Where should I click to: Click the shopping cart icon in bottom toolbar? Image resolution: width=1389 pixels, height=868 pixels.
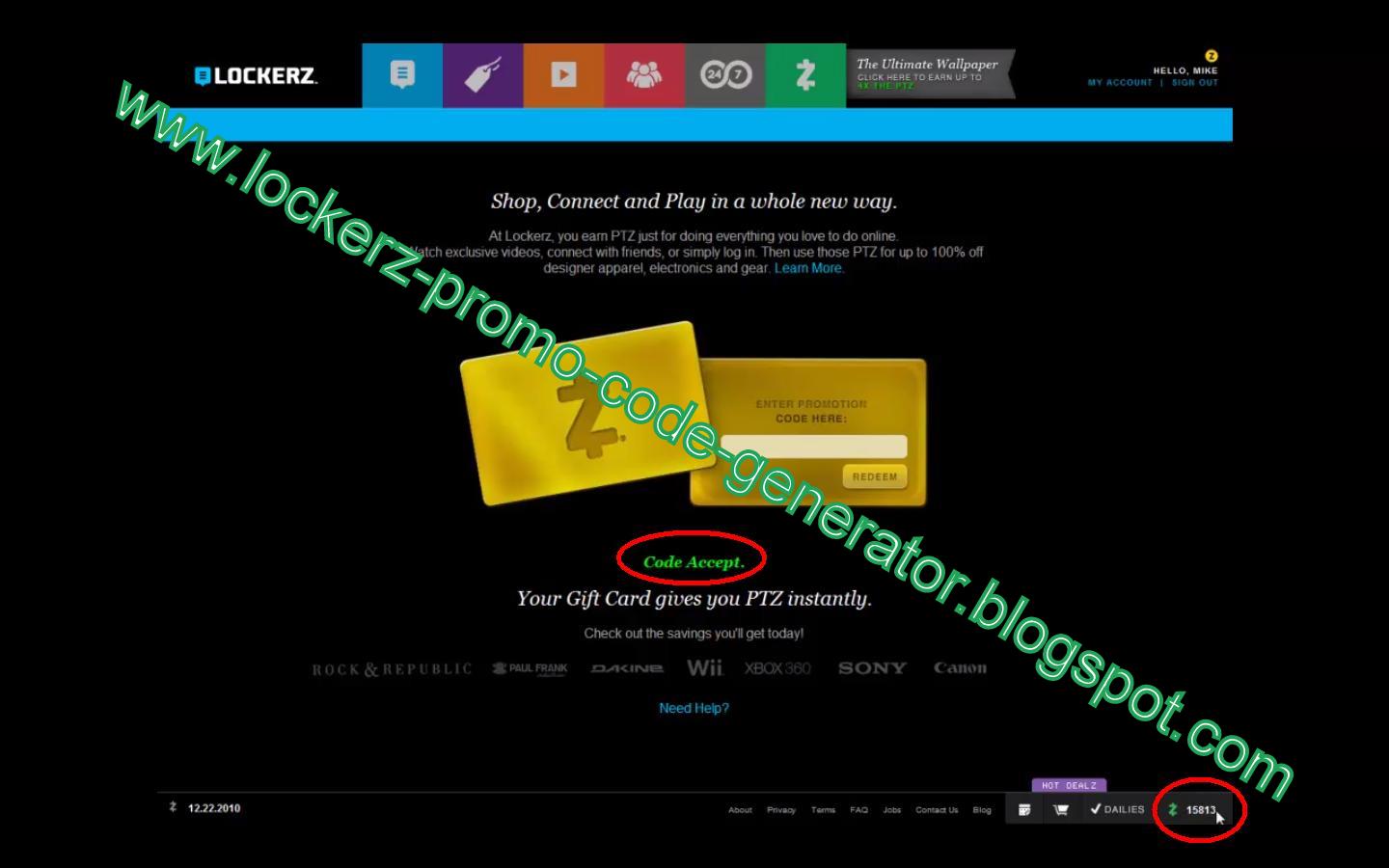point(1061,810)
